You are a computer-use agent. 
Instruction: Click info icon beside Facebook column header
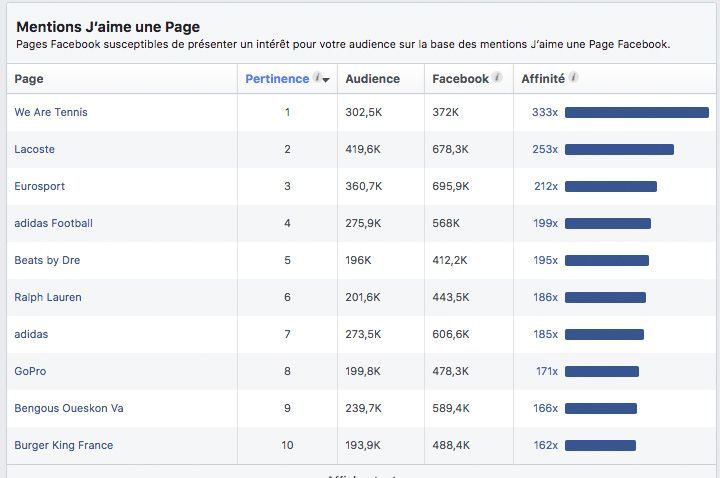coord(497,78)
